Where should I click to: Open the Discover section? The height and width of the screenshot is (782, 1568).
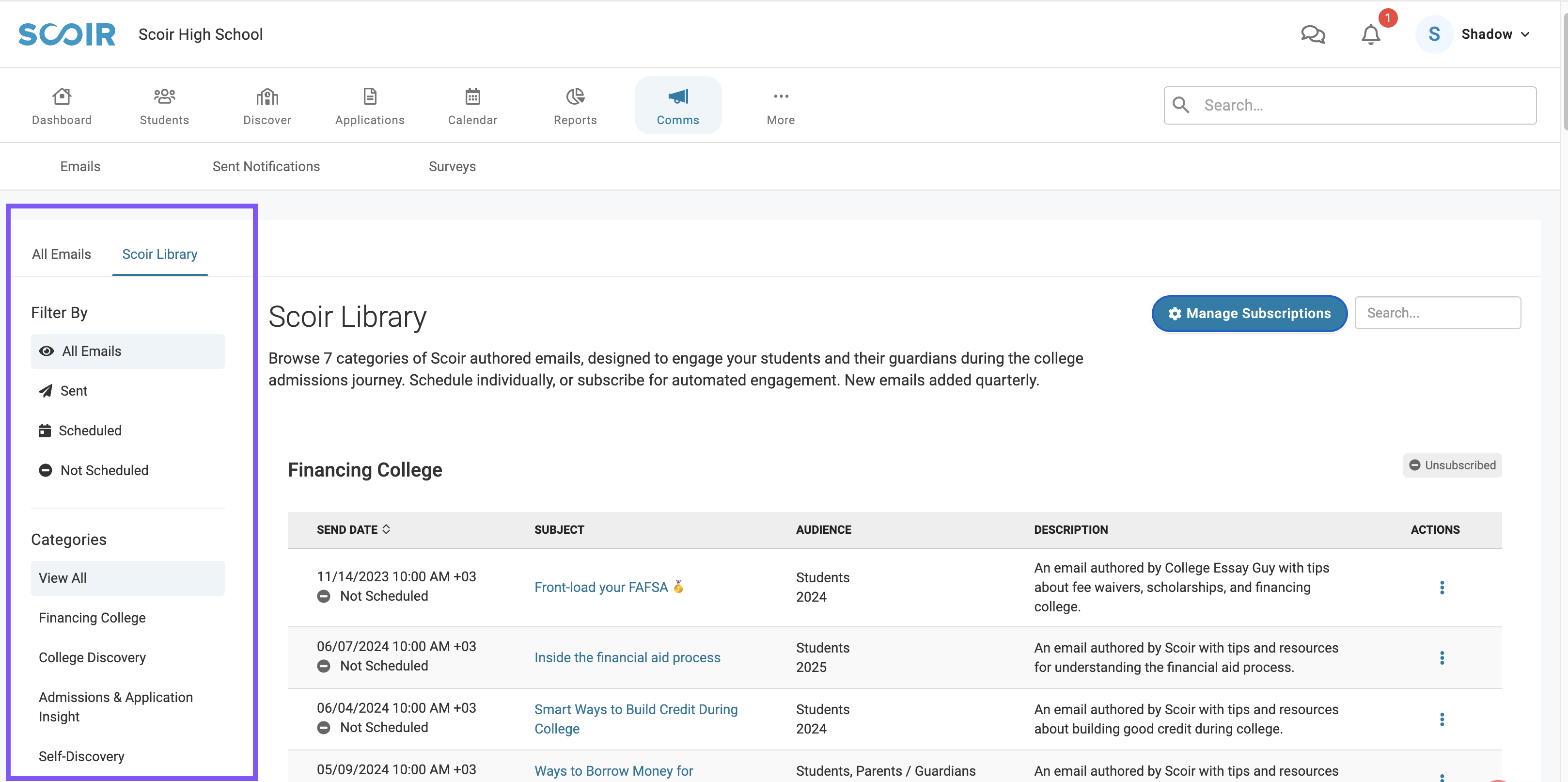point(267,105)
